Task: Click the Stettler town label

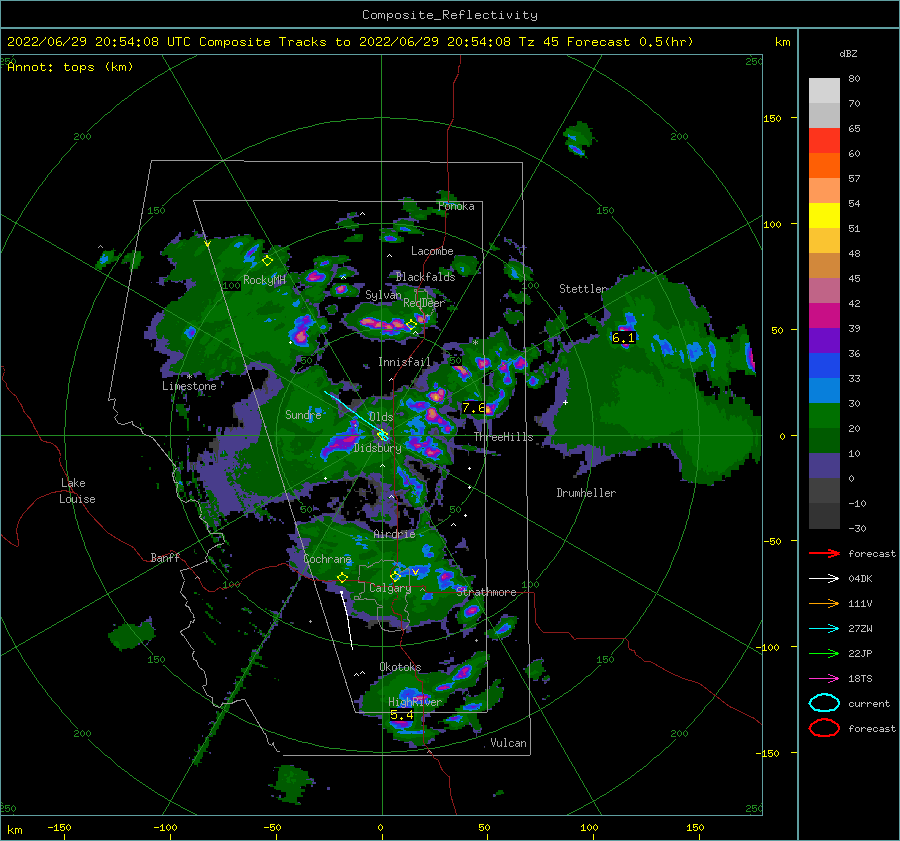Action: pyautogui.click(x=583, y=289)
